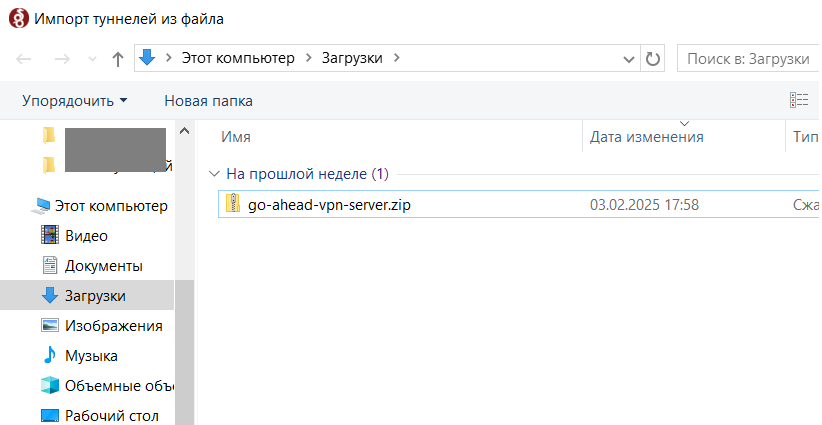Go up one folder level
The image size is (822, 425).
point(117,59)
